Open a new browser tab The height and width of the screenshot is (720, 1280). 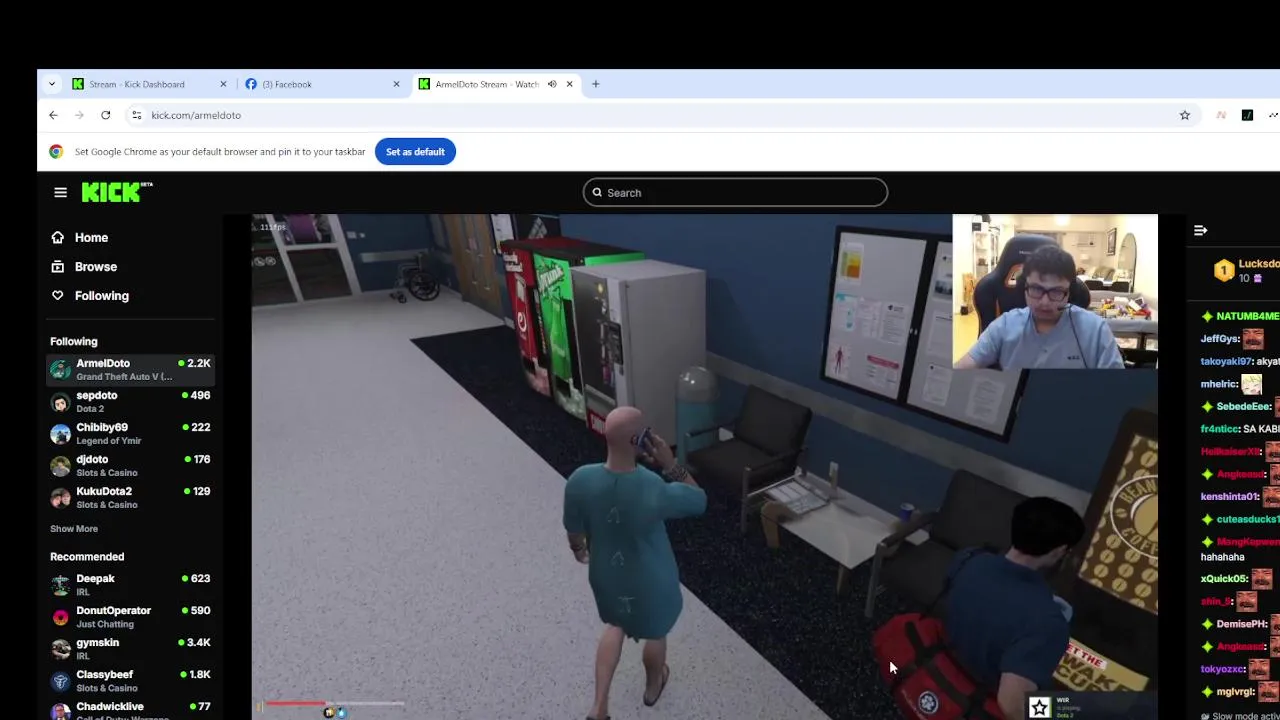point(596,85)
